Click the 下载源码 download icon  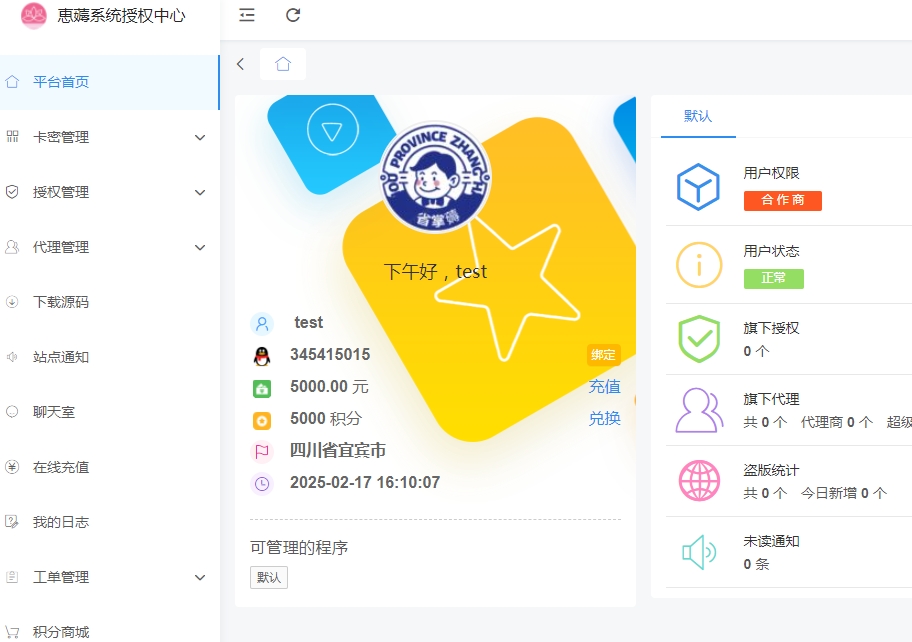point(12,302)
